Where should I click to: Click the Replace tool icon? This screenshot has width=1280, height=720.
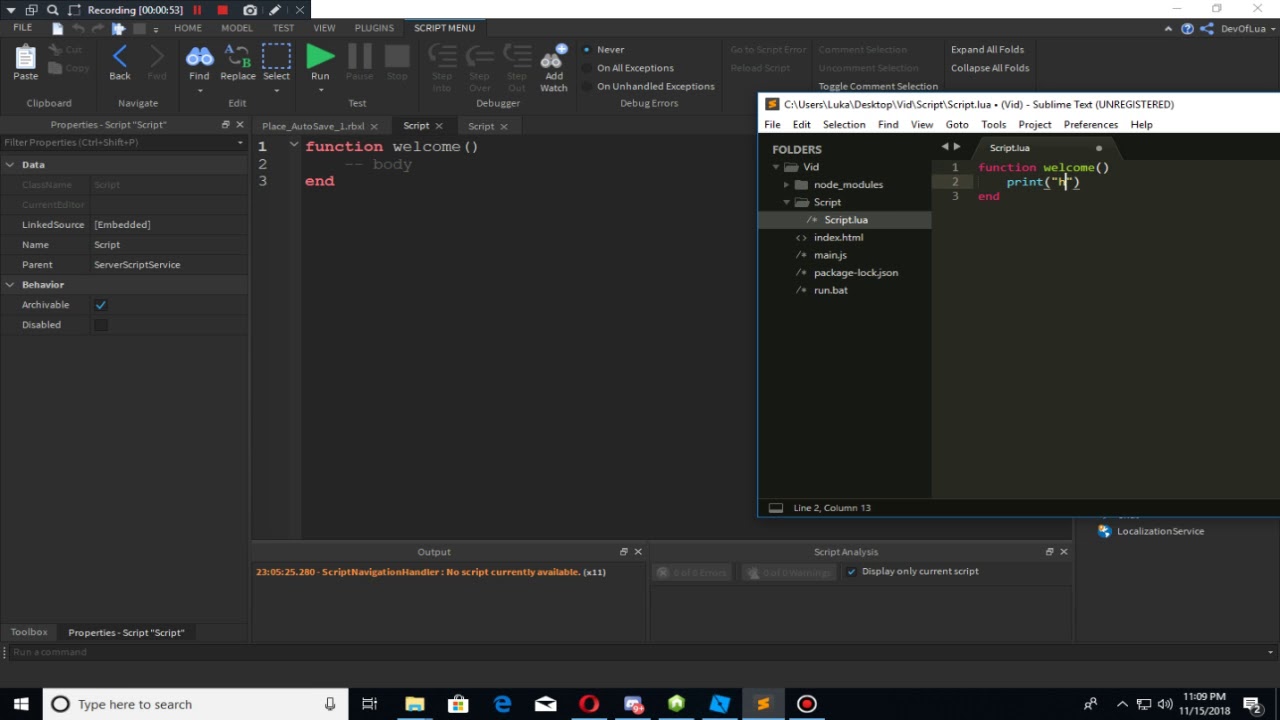coord(238,56)
